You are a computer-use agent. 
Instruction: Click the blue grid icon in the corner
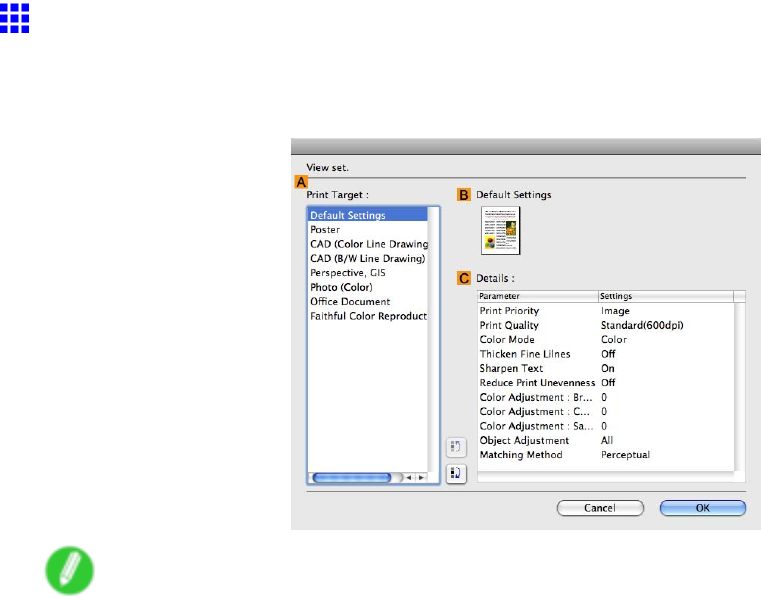15,18
